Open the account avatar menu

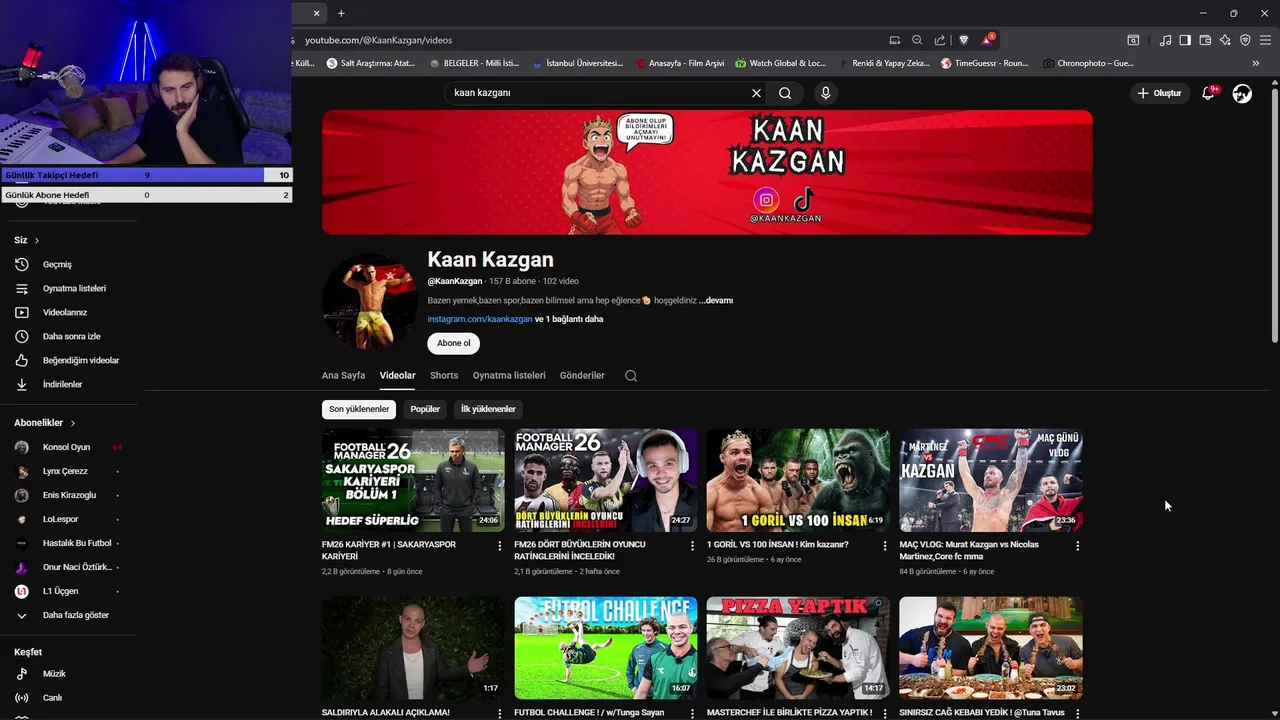(1242, 93)
